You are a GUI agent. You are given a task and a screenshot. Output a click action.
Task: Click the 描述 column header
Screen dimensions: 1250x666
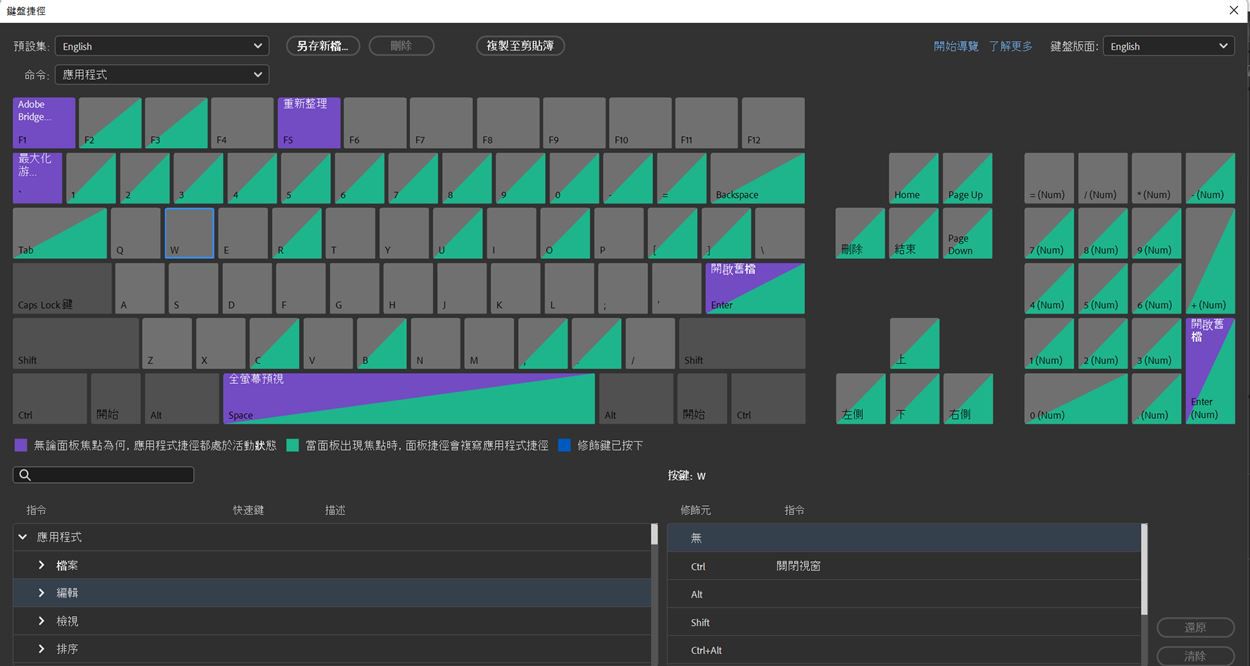[335, 510]
